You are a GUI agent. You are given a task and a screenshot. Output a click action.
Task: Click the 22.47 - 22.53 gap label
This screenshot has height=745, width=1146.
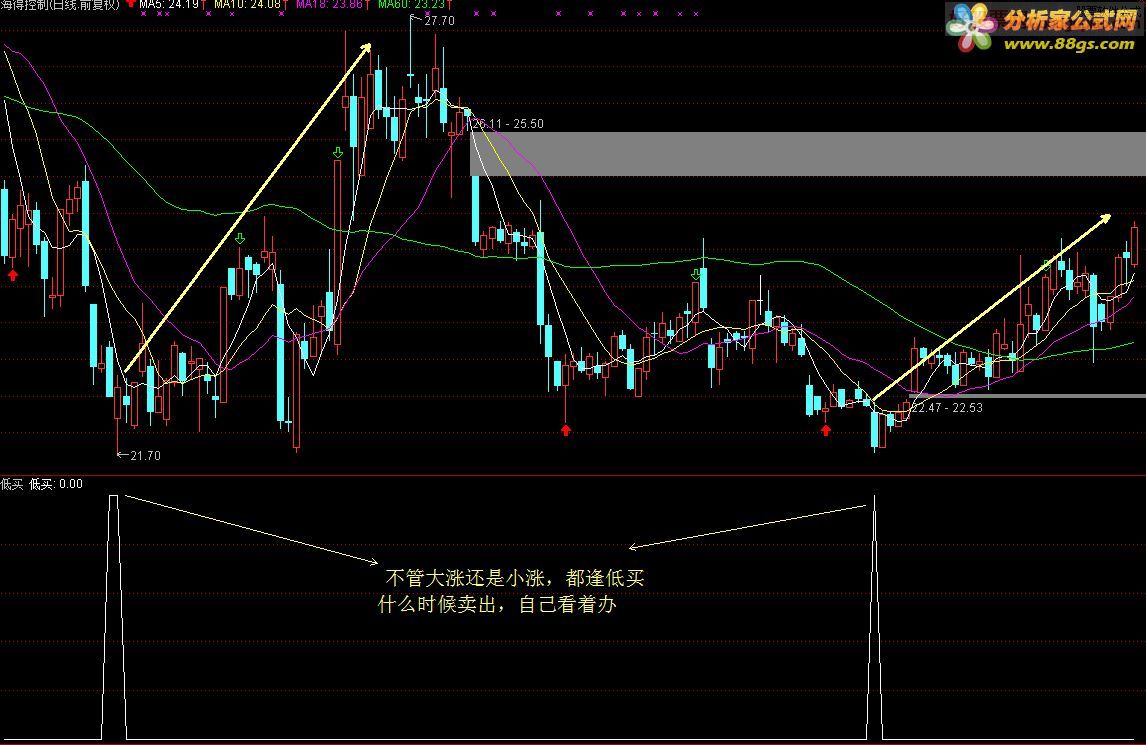click(x=947, y=407)
